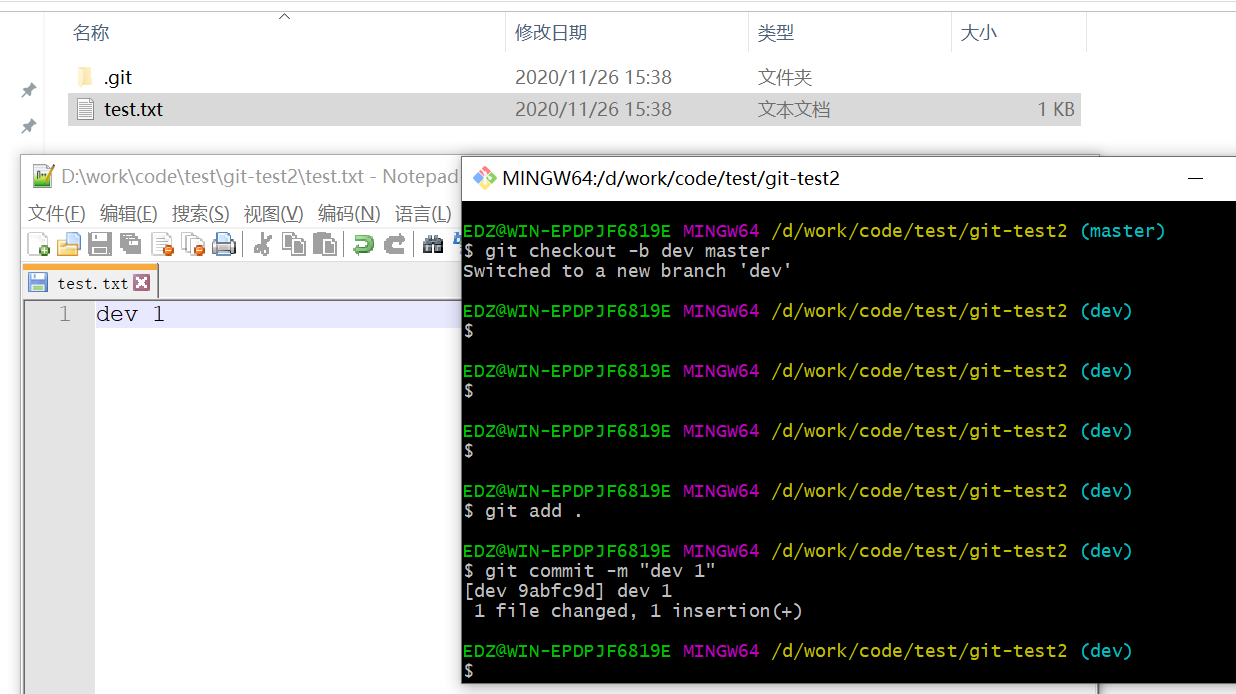Sort by 类型 column header
1236x694 pixels.
tap(776, 33)
